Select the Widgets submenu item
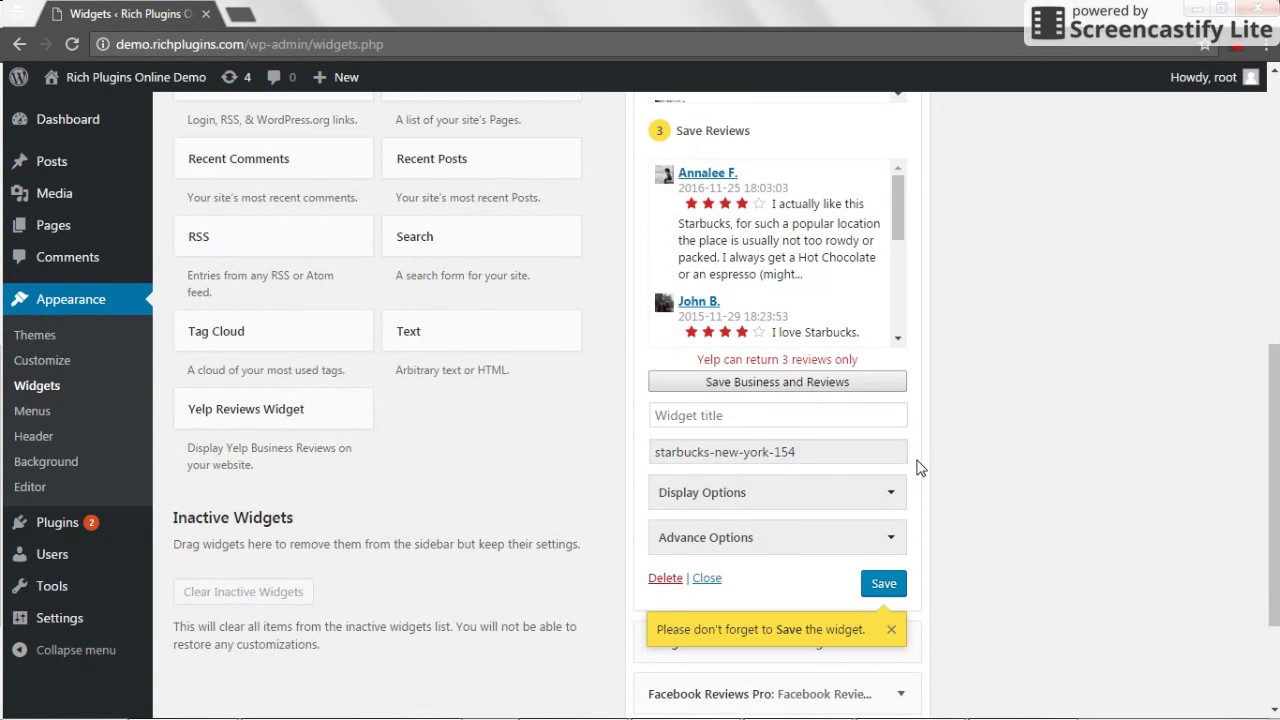The height and width of the screenshot is (720, 1280). (37, 385)
